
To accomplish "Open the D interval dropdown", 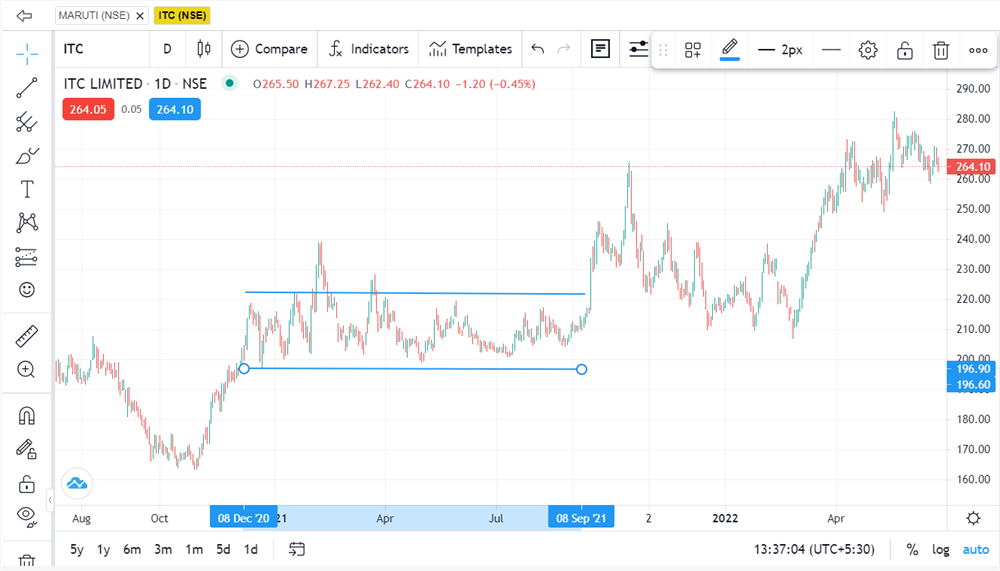I will pos(167,49).
